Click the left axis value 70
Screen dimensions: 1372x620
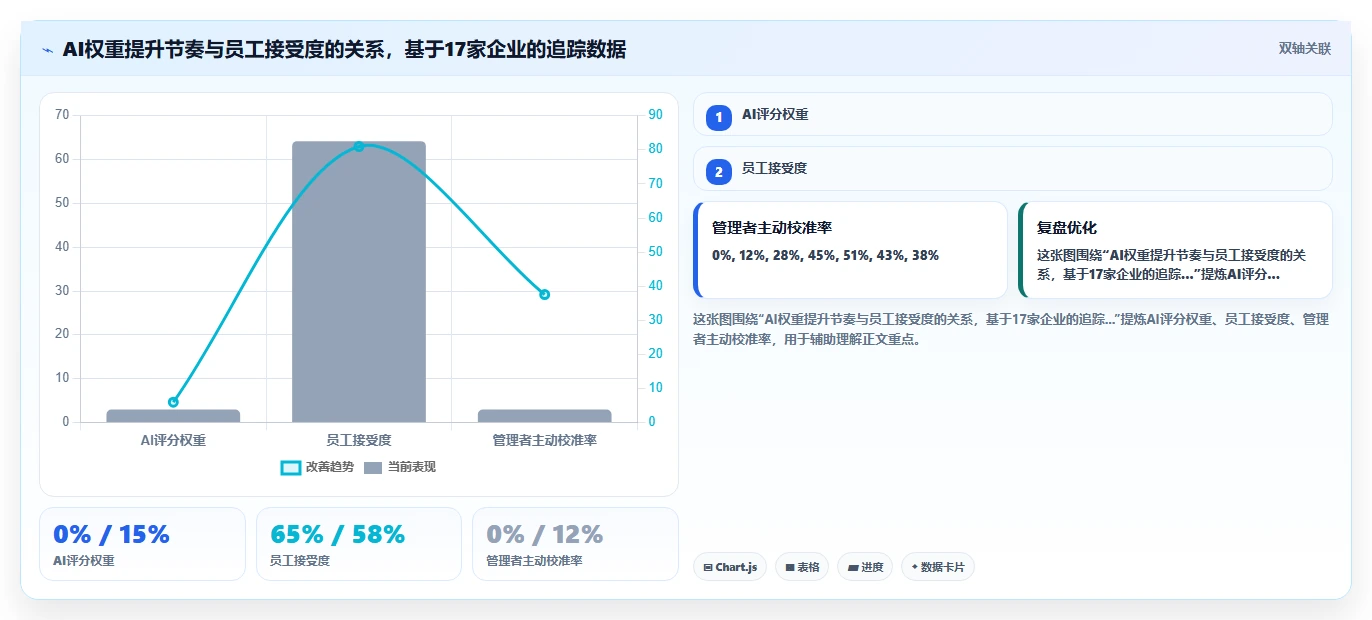(x=62, y=115)
